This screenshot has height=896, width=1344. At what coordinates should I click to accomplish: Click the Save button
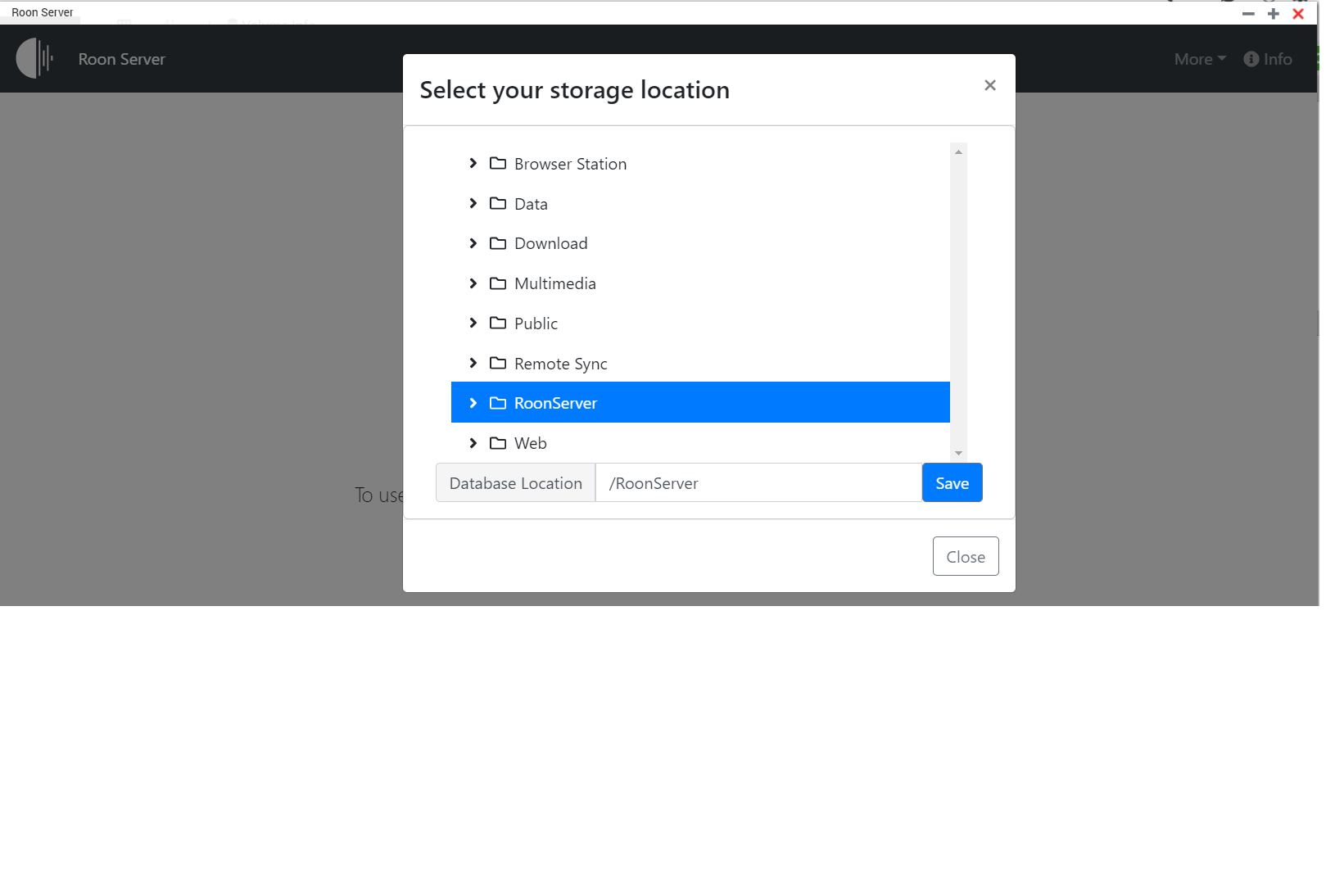tap(952, 483)
